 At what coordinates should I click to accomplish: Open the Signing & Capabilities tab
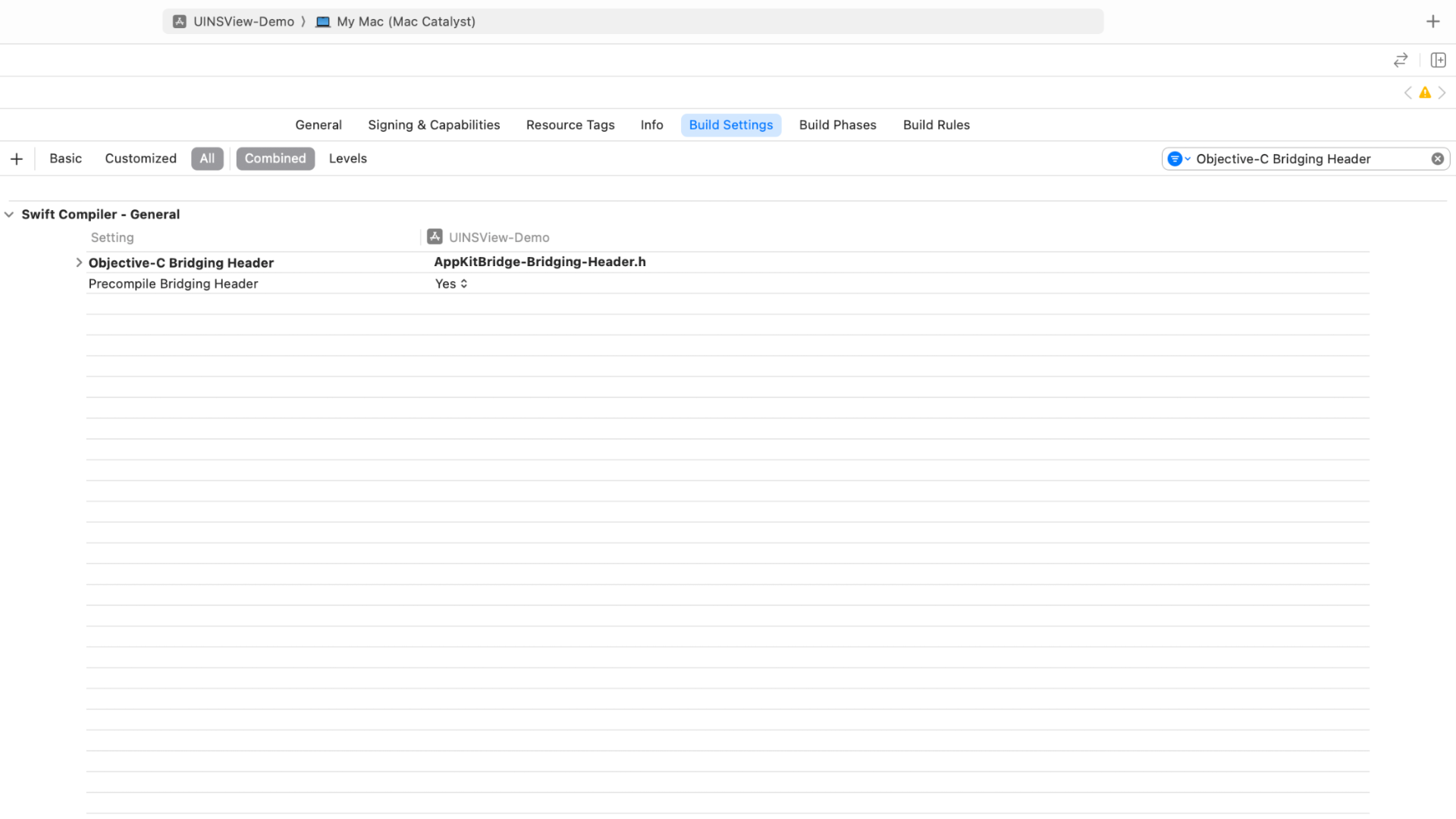pyautogui.click(x=434, y=125)
